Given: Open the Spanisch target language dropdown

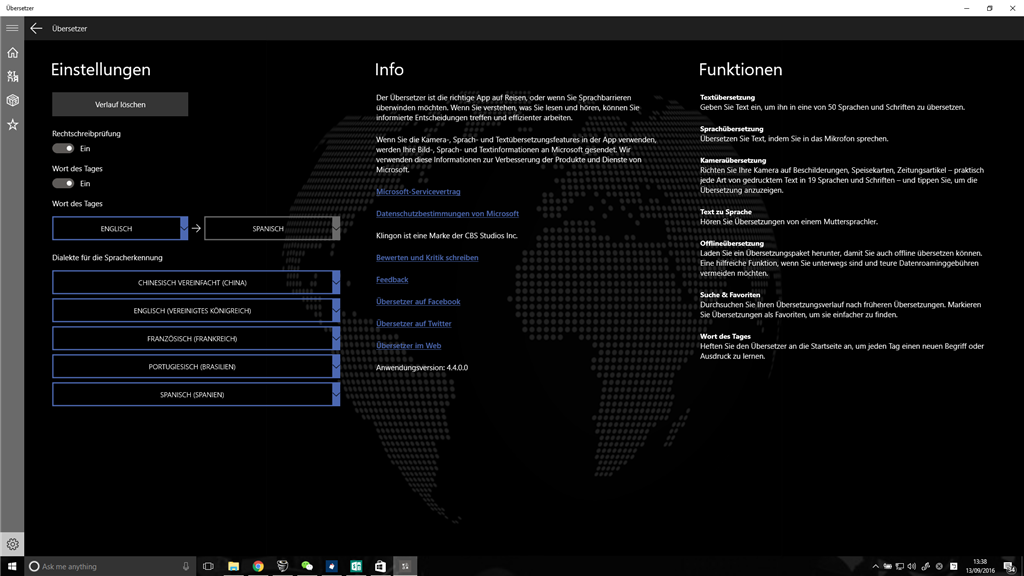Looking at the screenshot, I should (272, 228).
